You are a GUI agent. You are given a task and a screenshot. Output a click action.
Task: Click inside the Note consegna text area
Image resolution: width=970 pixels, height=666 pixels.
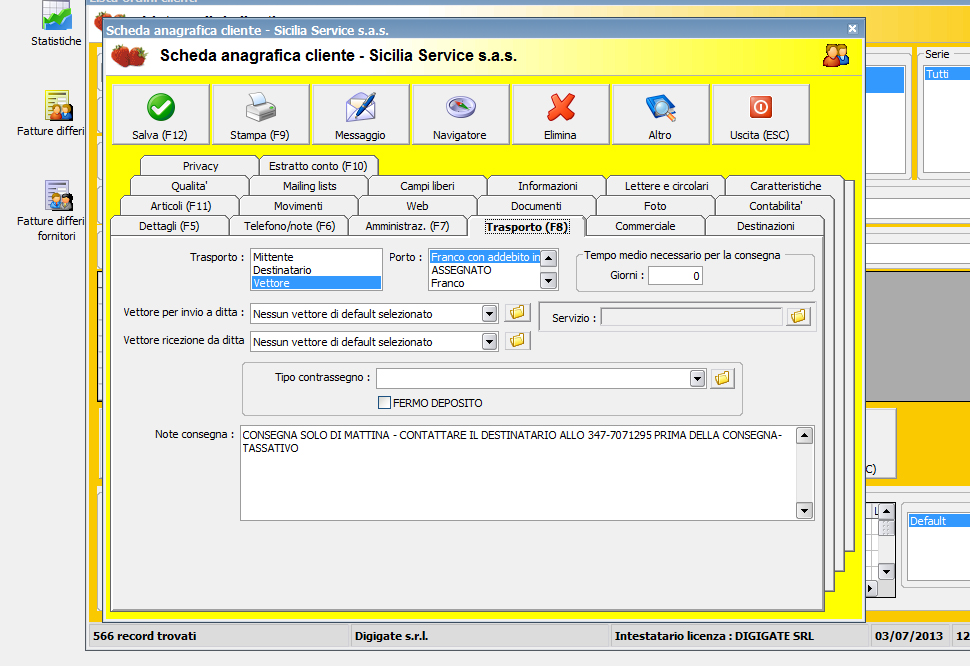[x=518, y=473]
